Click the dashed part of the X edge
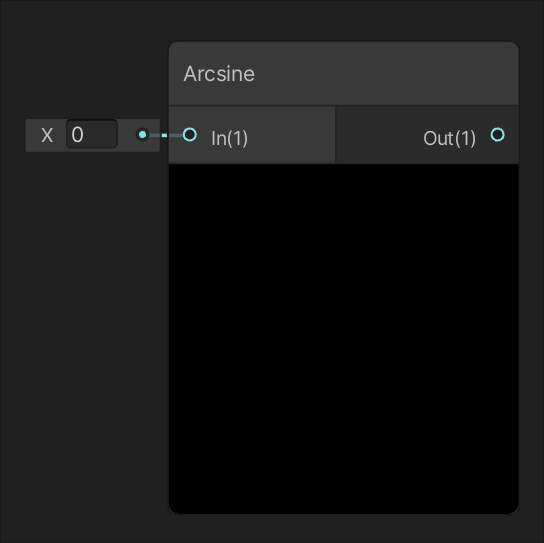Viewport: 544px width, 543px height. 164,135
